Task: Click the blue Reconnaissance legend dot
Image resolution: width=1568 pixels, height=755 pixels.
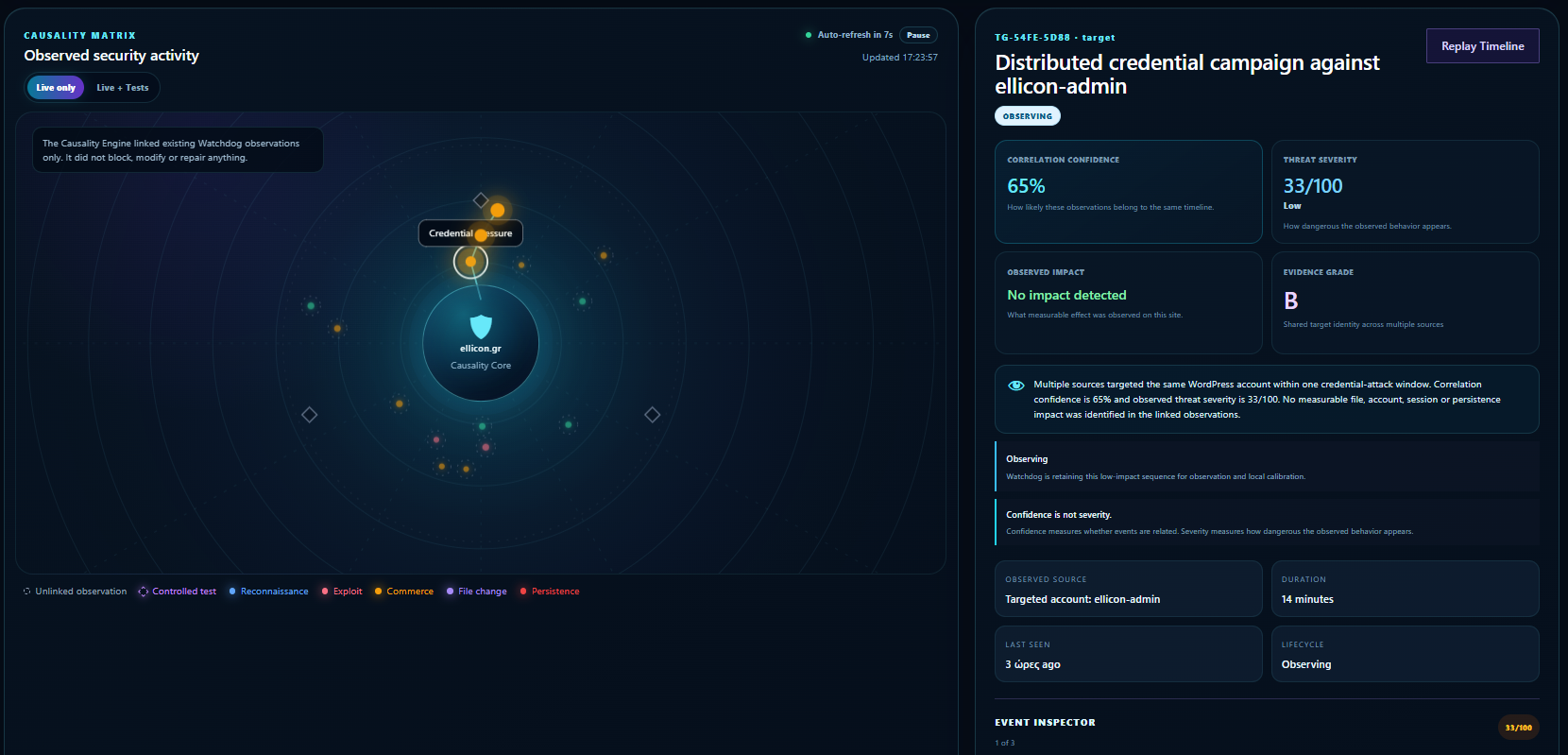Action: (232, 592)
